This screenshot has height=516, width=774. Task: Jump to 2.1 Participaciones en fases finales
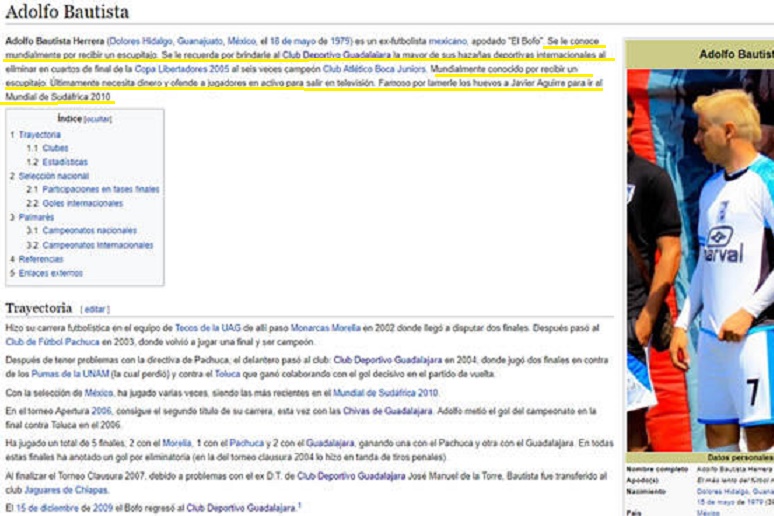(93, 189)
